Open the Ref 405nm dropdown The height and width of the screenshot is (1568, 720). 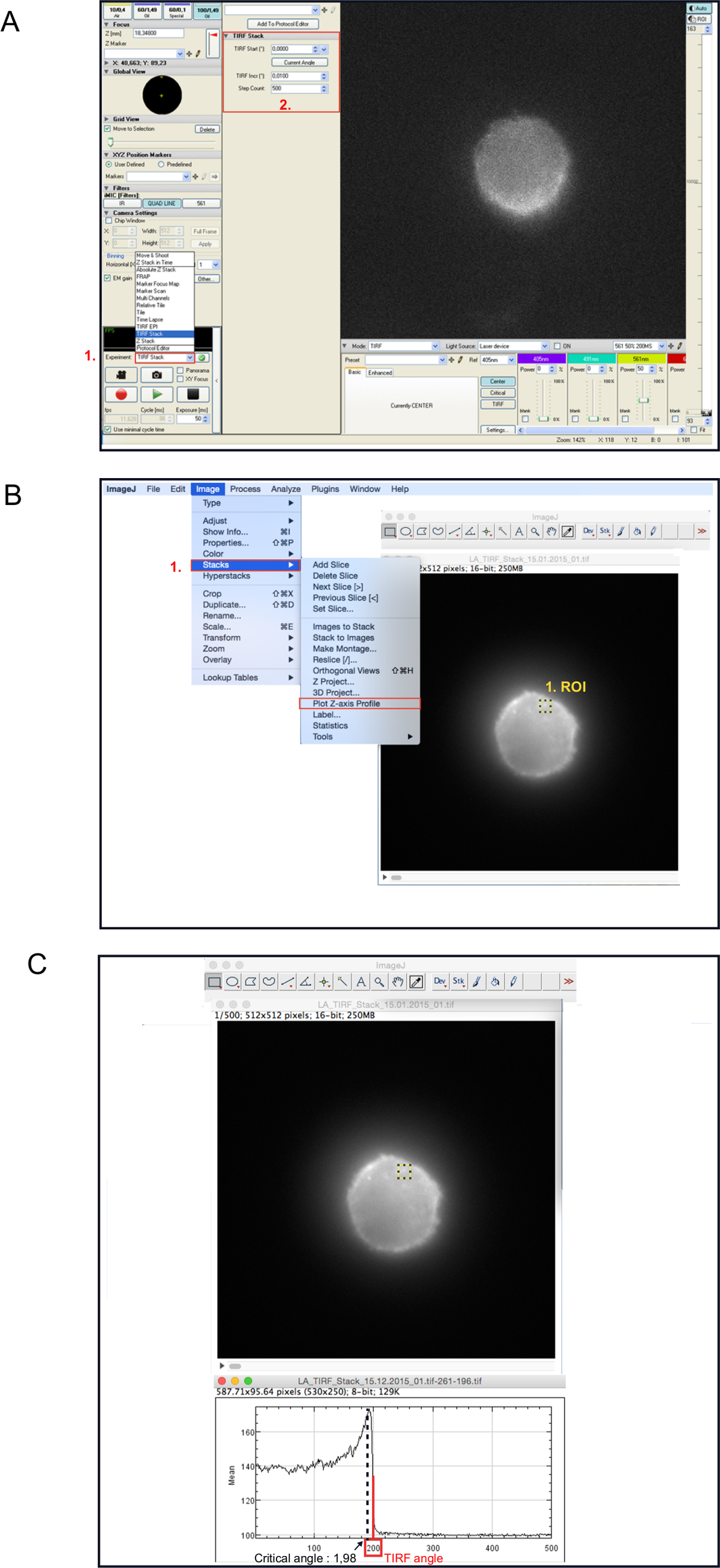[498, 360]
